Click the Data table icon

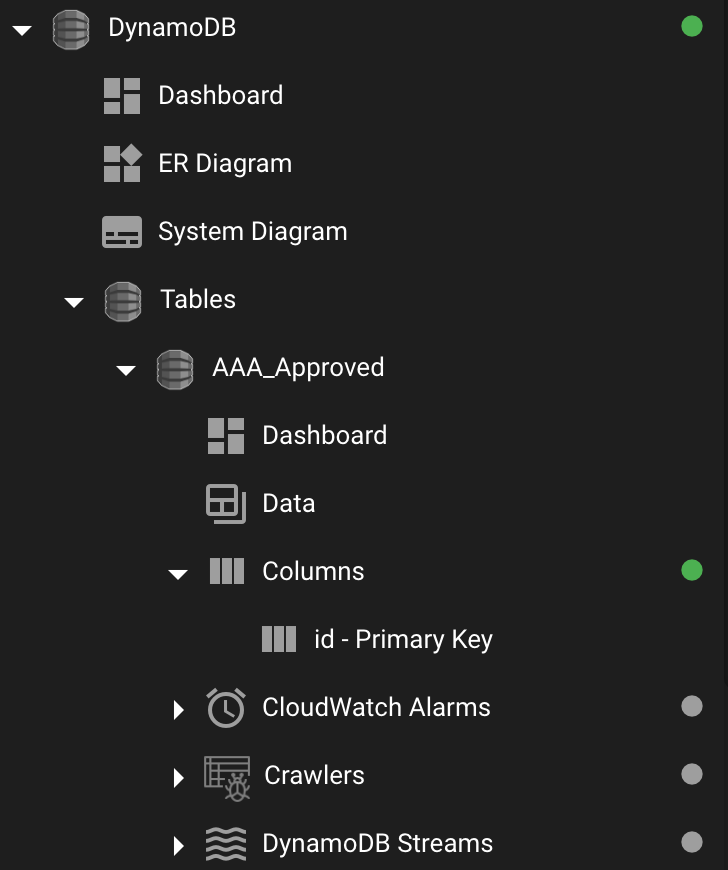pyautogui.click(x=226, y=504)
